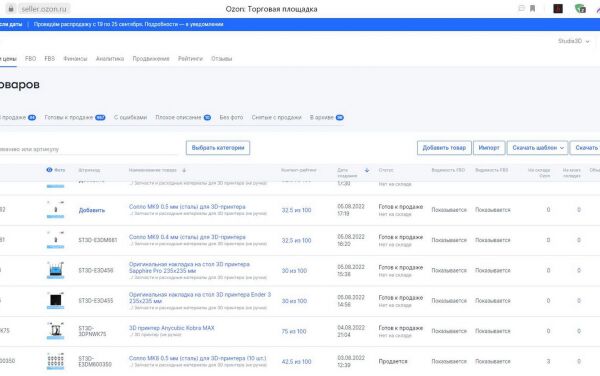Click 42,5 из 100 content rating
This screenshot has height=376, width=600.
[296, 361]
